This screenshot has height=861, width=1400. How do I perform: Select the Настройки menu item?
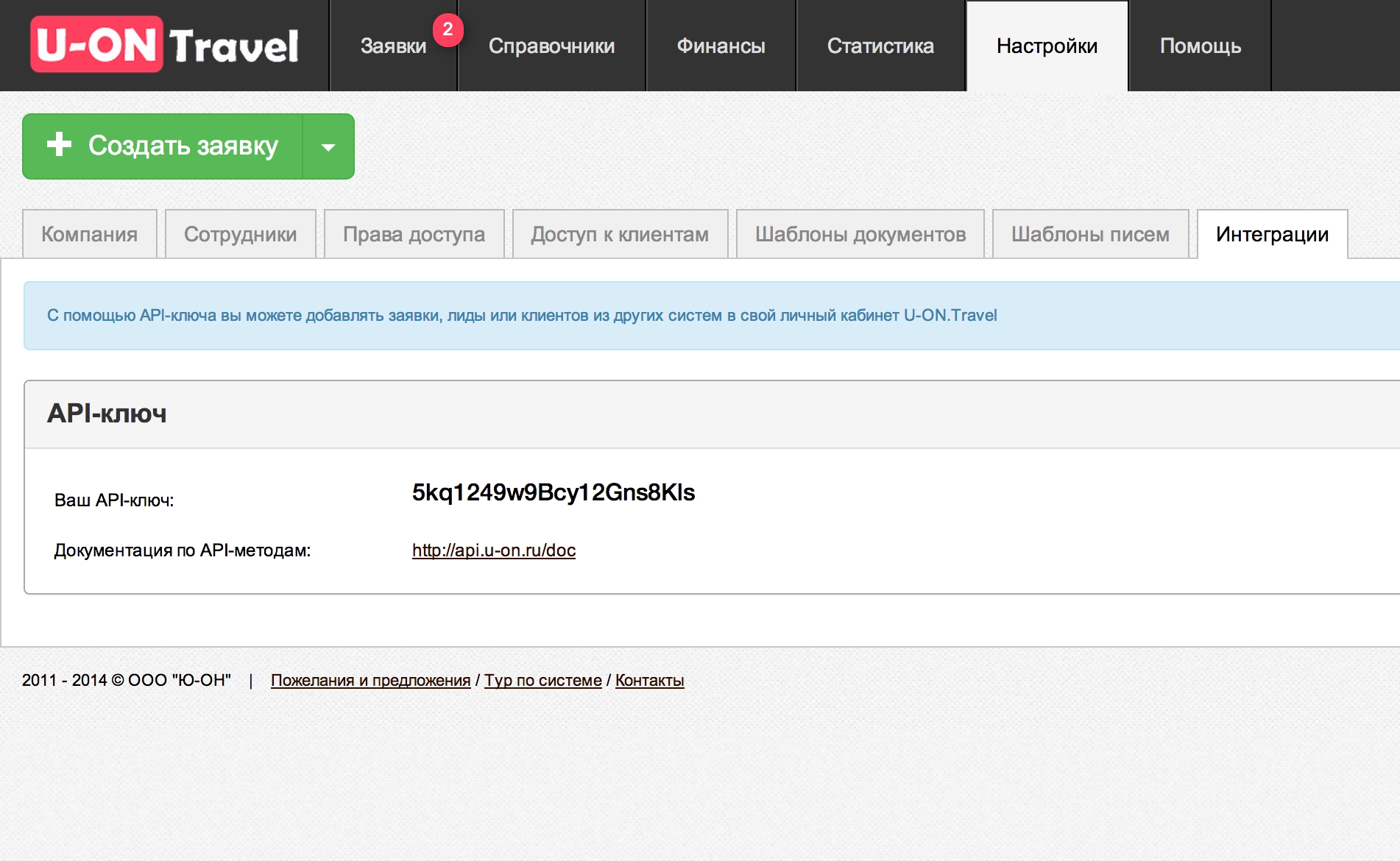click(x=1047, y=46)
